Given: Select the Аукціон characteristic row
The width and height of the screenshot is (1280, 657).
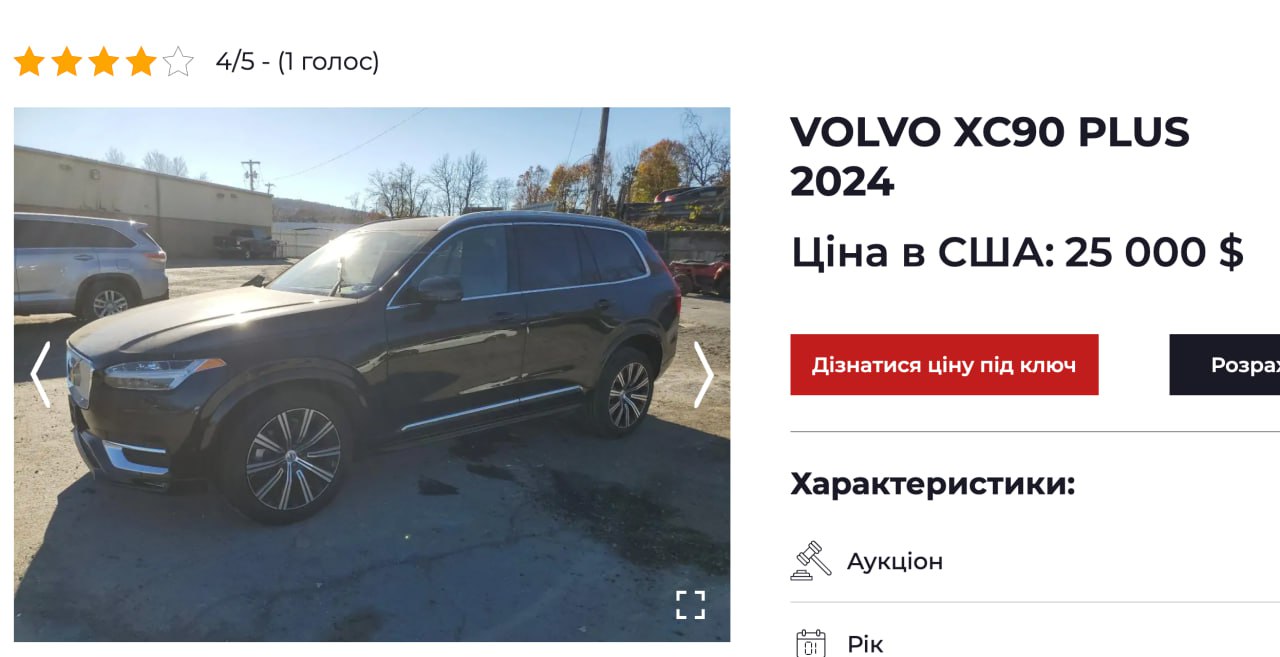Looking at the screenshot, I should coord(1035,561).
